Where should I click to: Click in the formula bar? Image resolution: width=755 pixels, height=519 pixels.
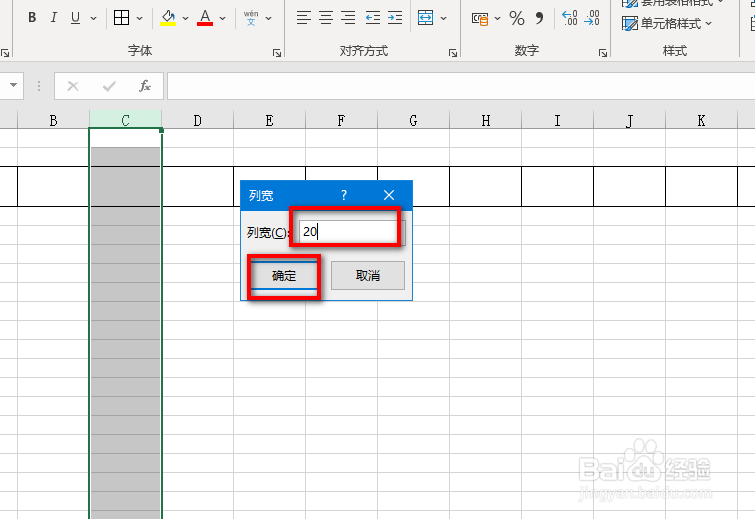[461, 86]
